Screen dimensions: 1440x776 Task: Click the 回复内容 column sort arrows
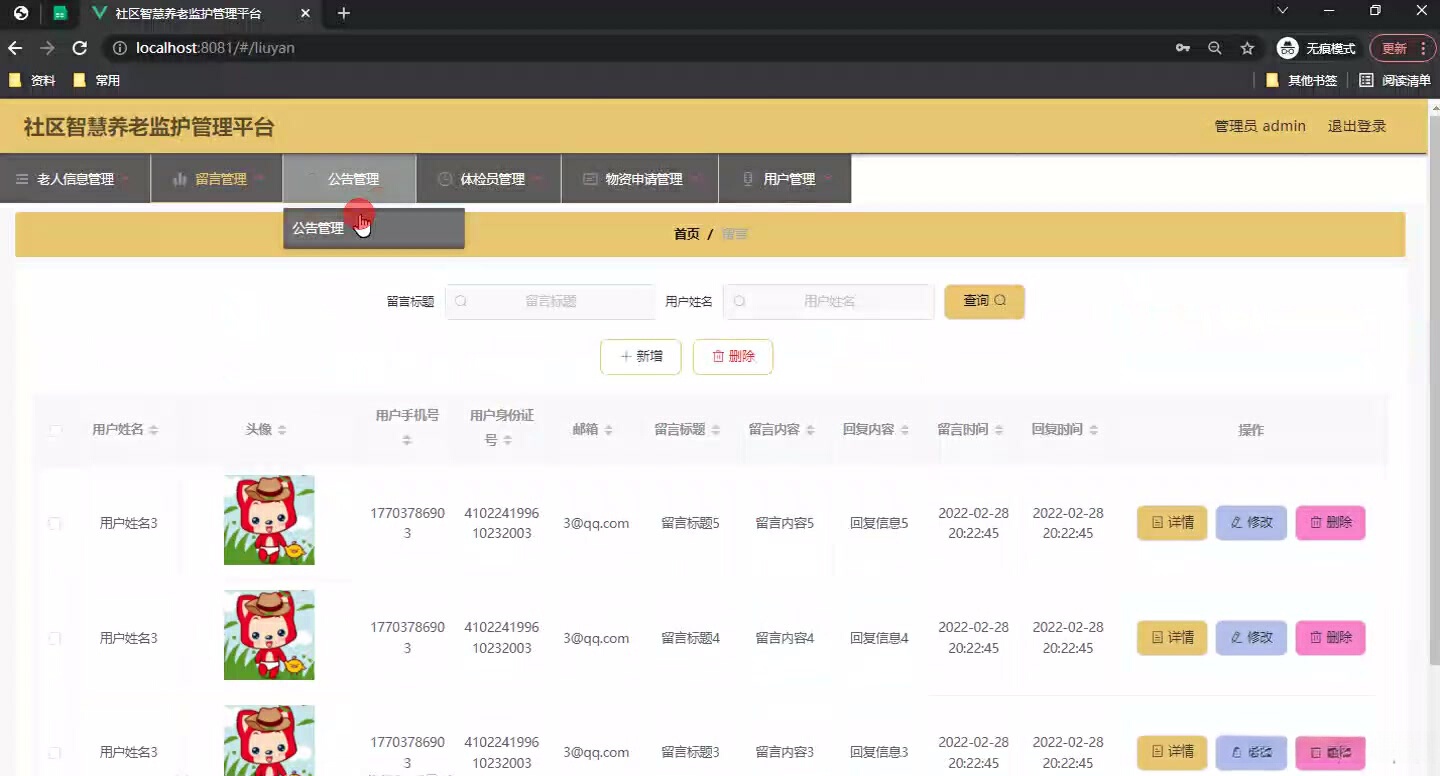[x=904, y=430]
